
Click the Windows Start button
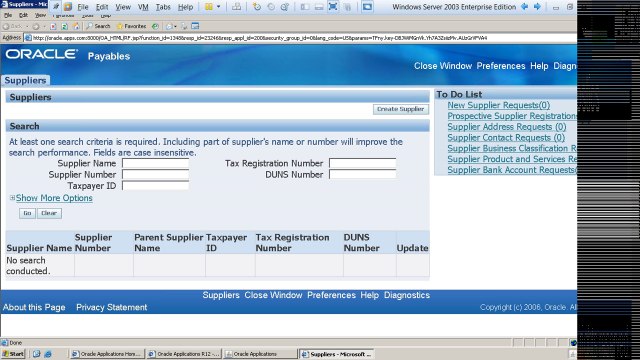(x=13, y=354)
